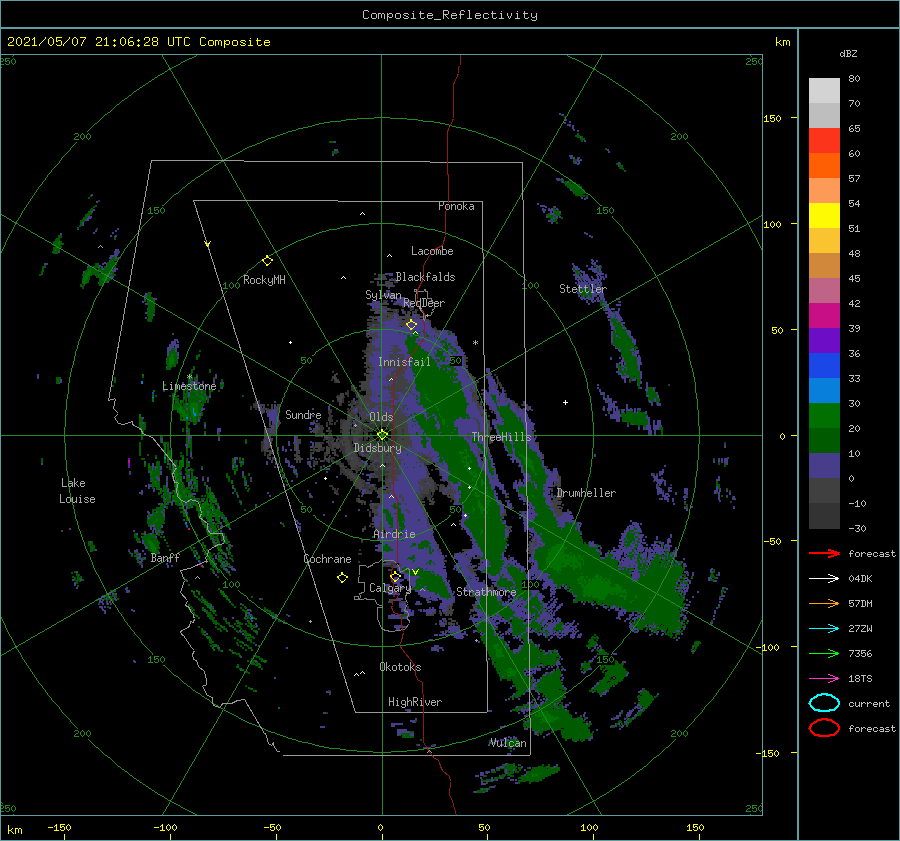The image size is (900, 841).
Task: Click the 80 dBZ scale value
Action: pyautogui.click(x=854, y=78)
